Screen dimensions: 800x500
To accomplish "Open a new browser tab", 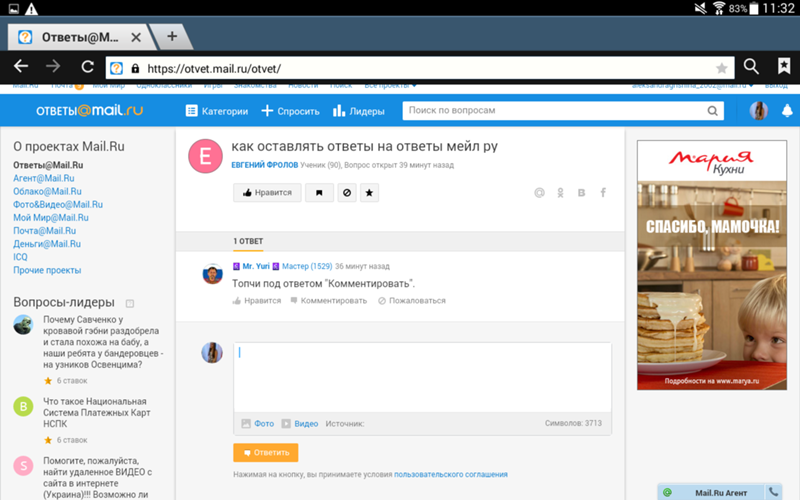I will (172, 36).
